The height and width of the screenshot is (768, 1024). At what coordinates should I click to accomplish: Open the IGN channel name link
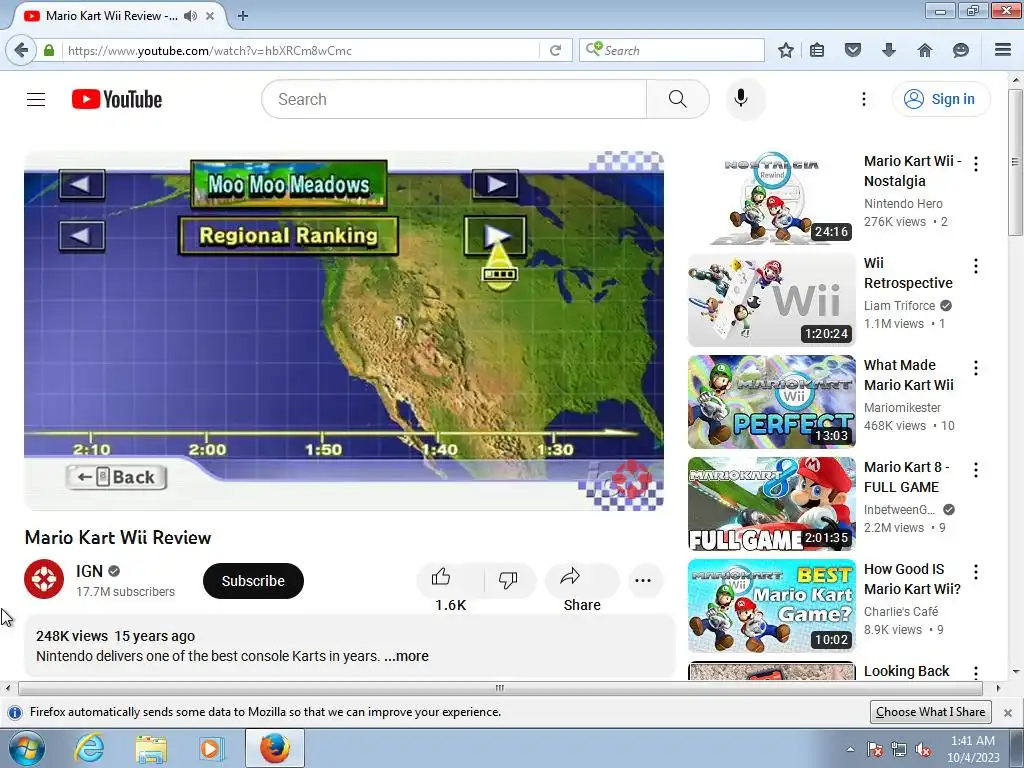pyautogui.click(x=89, y=571)
